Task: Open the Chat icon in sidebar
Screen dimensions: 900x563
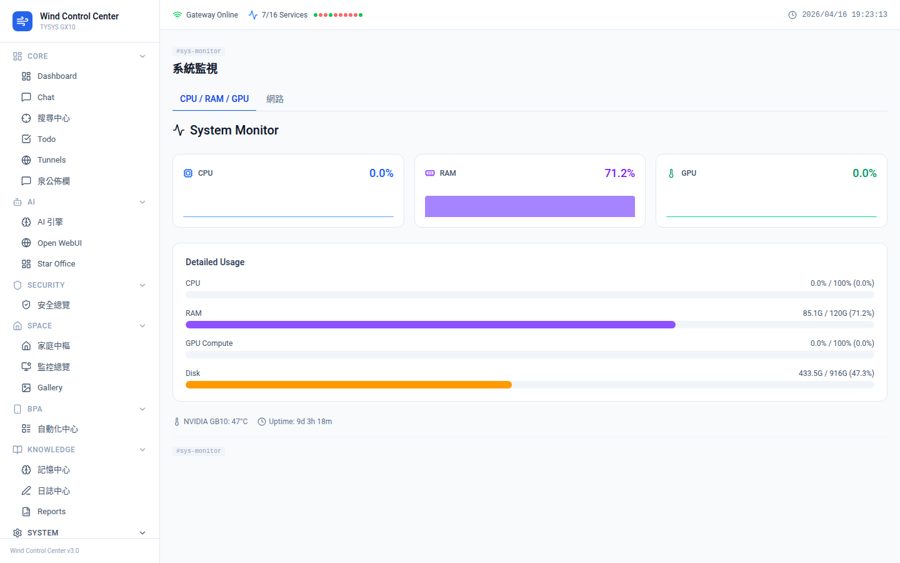Action: point(26,97)
